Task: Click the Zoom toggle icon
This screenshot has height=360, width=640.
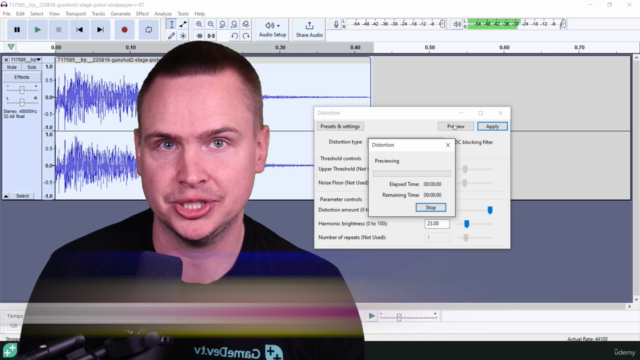Action: 246,24
